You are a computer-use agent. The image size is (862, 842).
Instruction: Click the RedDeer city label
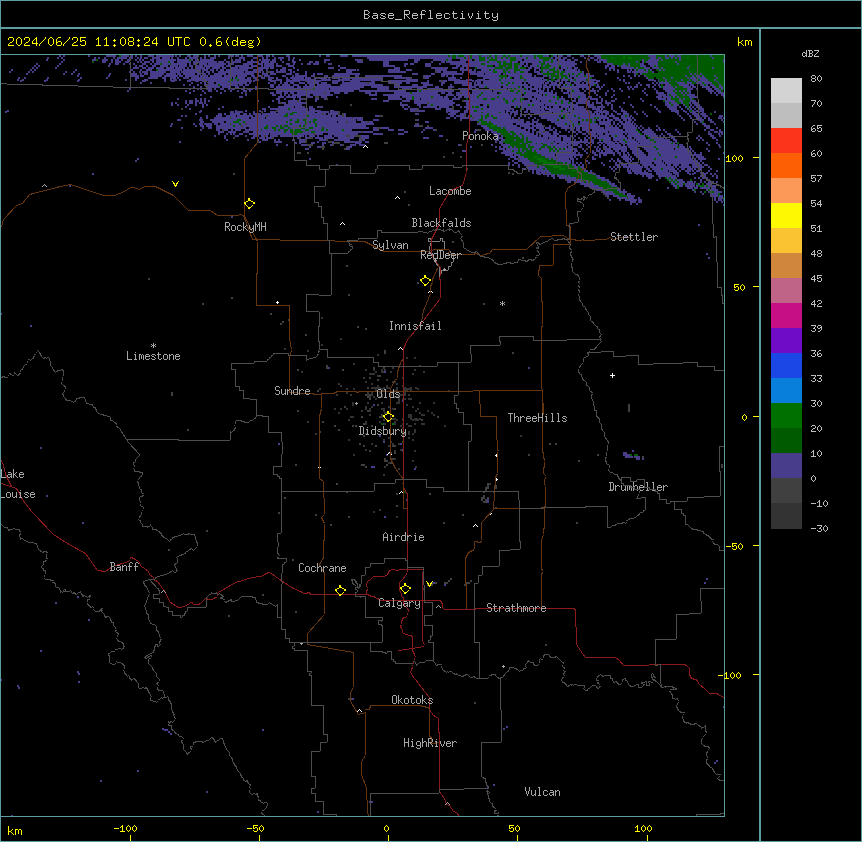[440, 255]
